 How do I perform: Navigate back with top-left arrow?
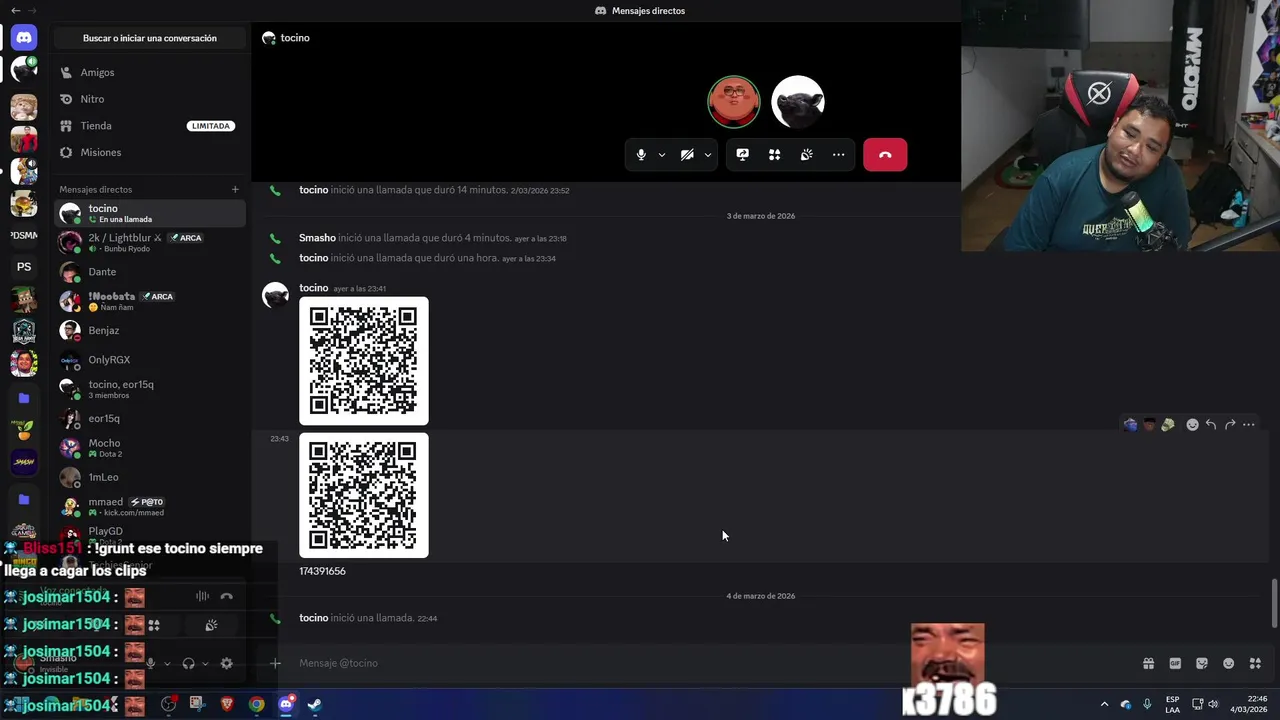[x=15, y=10]
